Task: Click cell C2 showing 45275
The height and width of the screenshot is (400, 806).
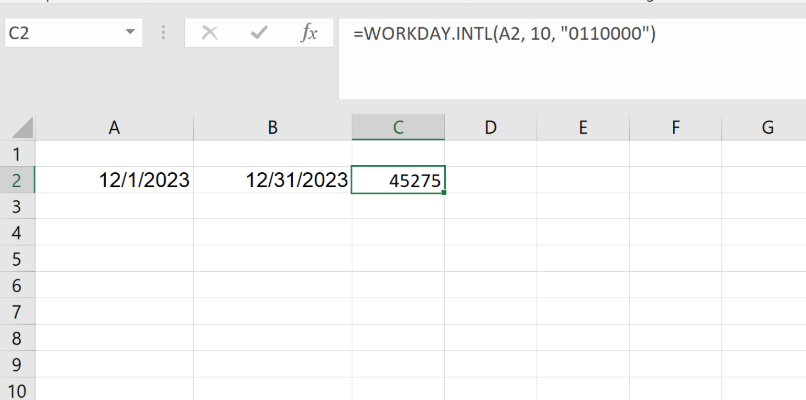Action: [x=398, y=180]
